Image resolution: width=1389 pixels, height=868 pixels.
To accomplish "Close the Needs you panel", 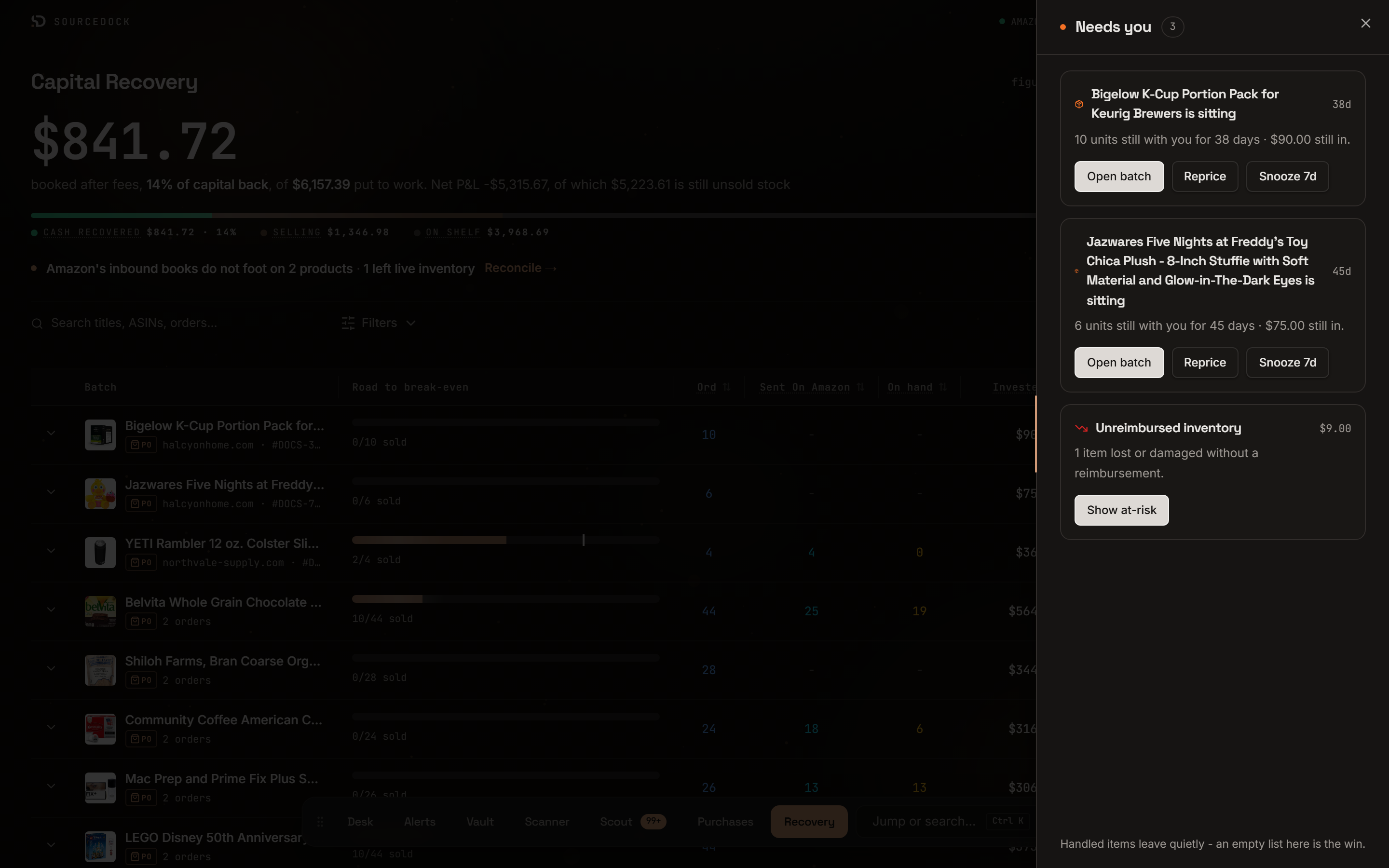I will coord(1365,23).
